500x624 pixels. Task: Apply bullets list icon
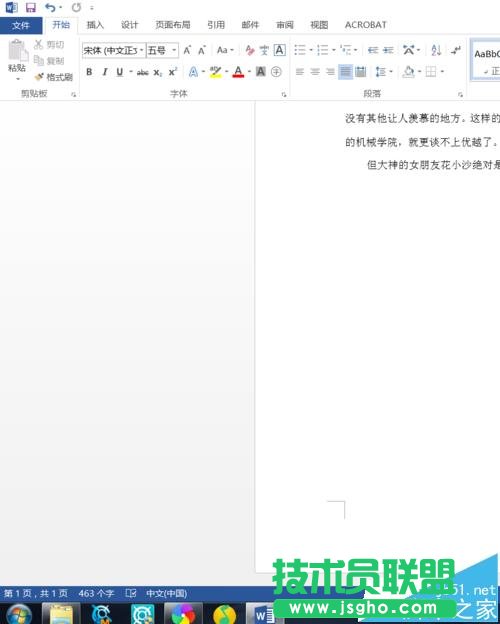click(x=300, y=50)
